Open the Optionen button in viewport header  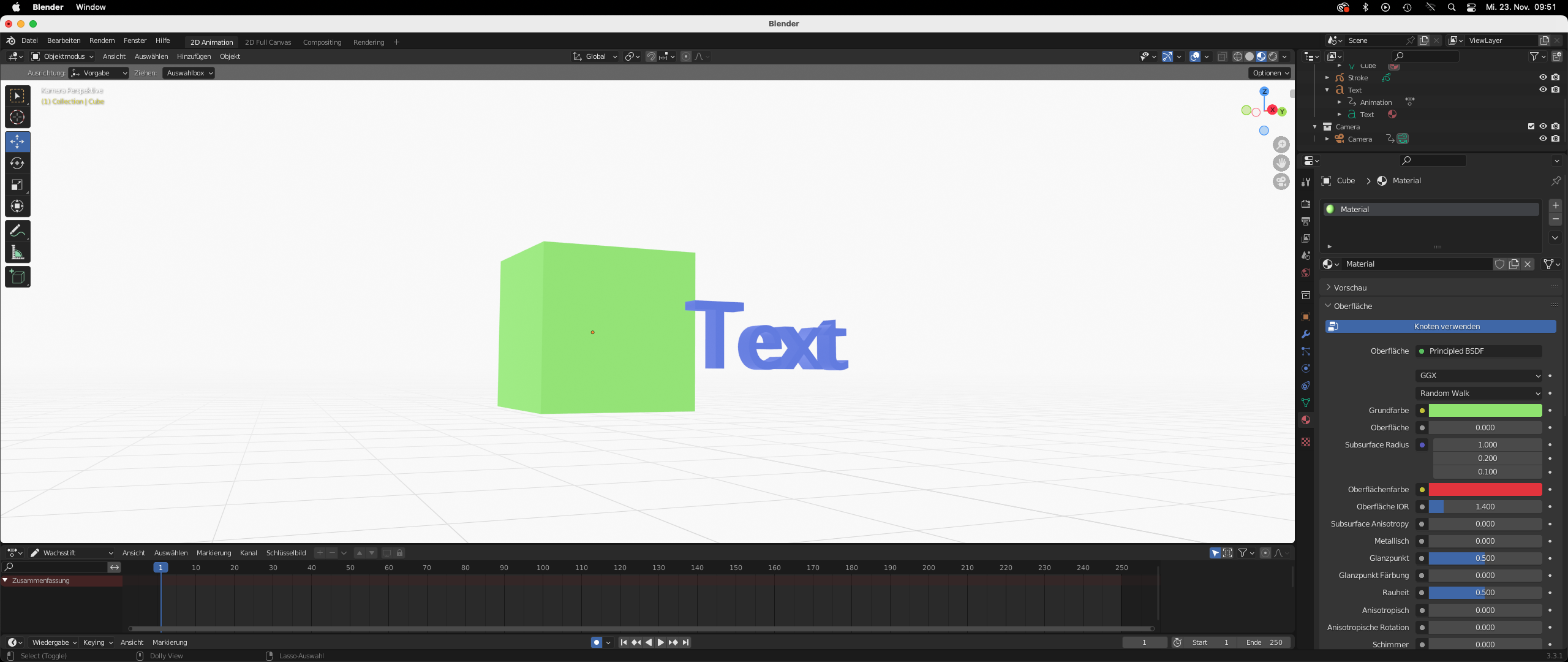(x=1270, y=73)
